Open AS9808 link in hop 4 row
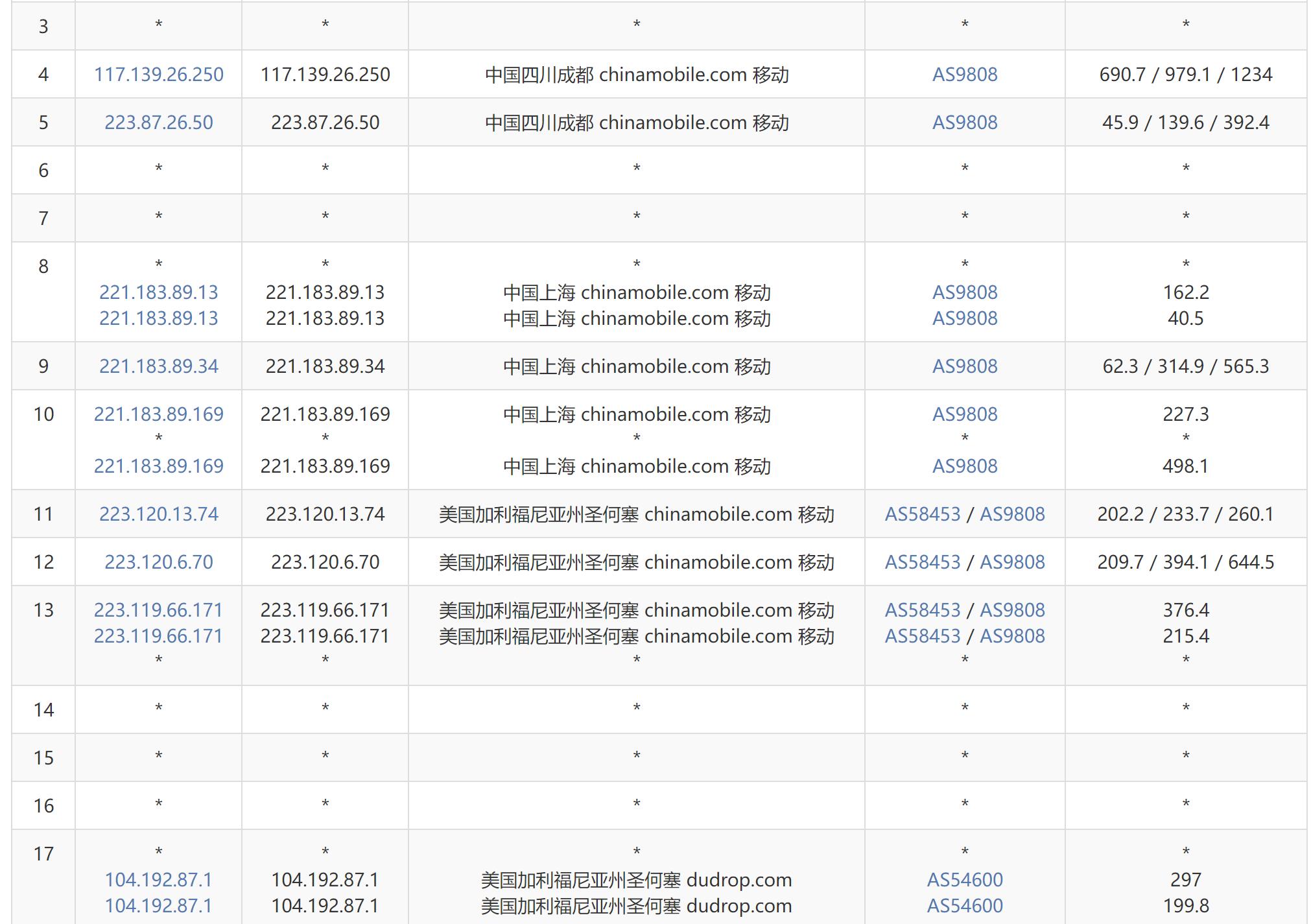1311x924 pixels. pos(965,75)
